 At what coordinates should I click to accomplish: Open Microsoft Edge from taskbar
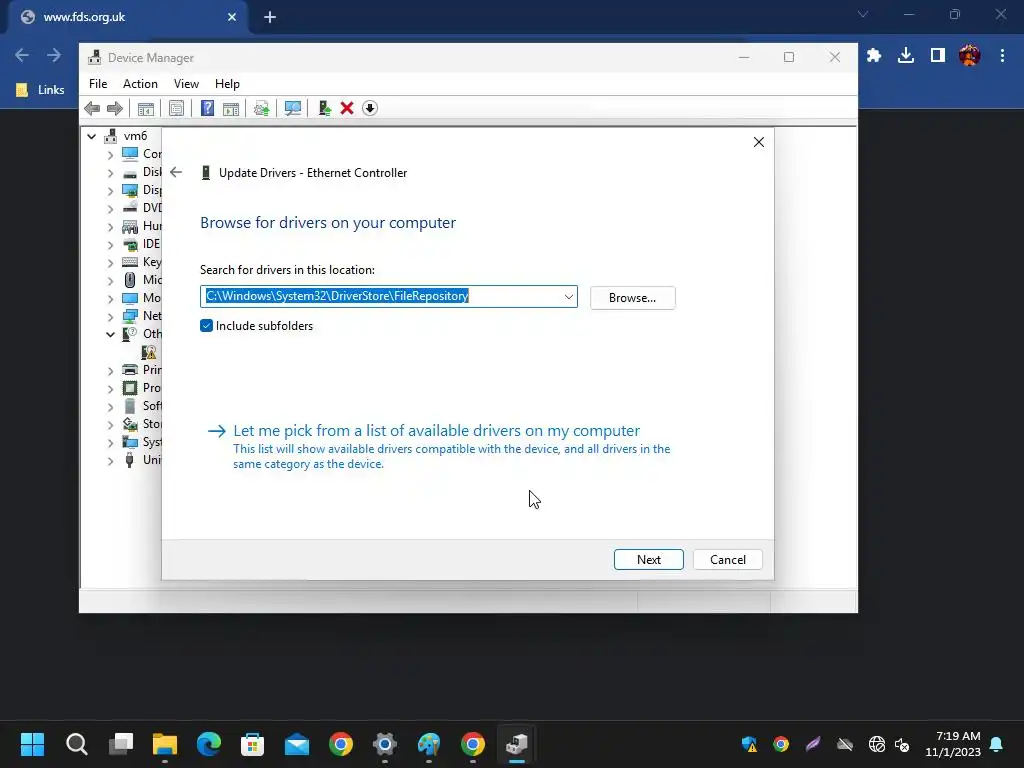tap(209, 744)
